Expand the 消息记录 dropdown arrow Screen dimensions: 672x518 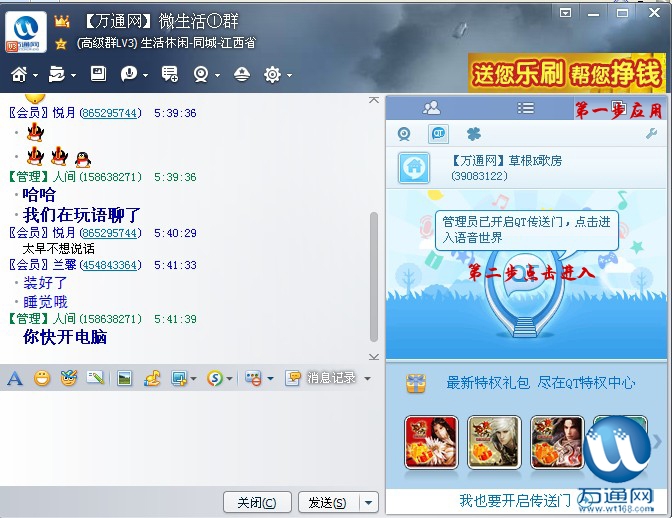pyautogui.click(x=367, y=379)
